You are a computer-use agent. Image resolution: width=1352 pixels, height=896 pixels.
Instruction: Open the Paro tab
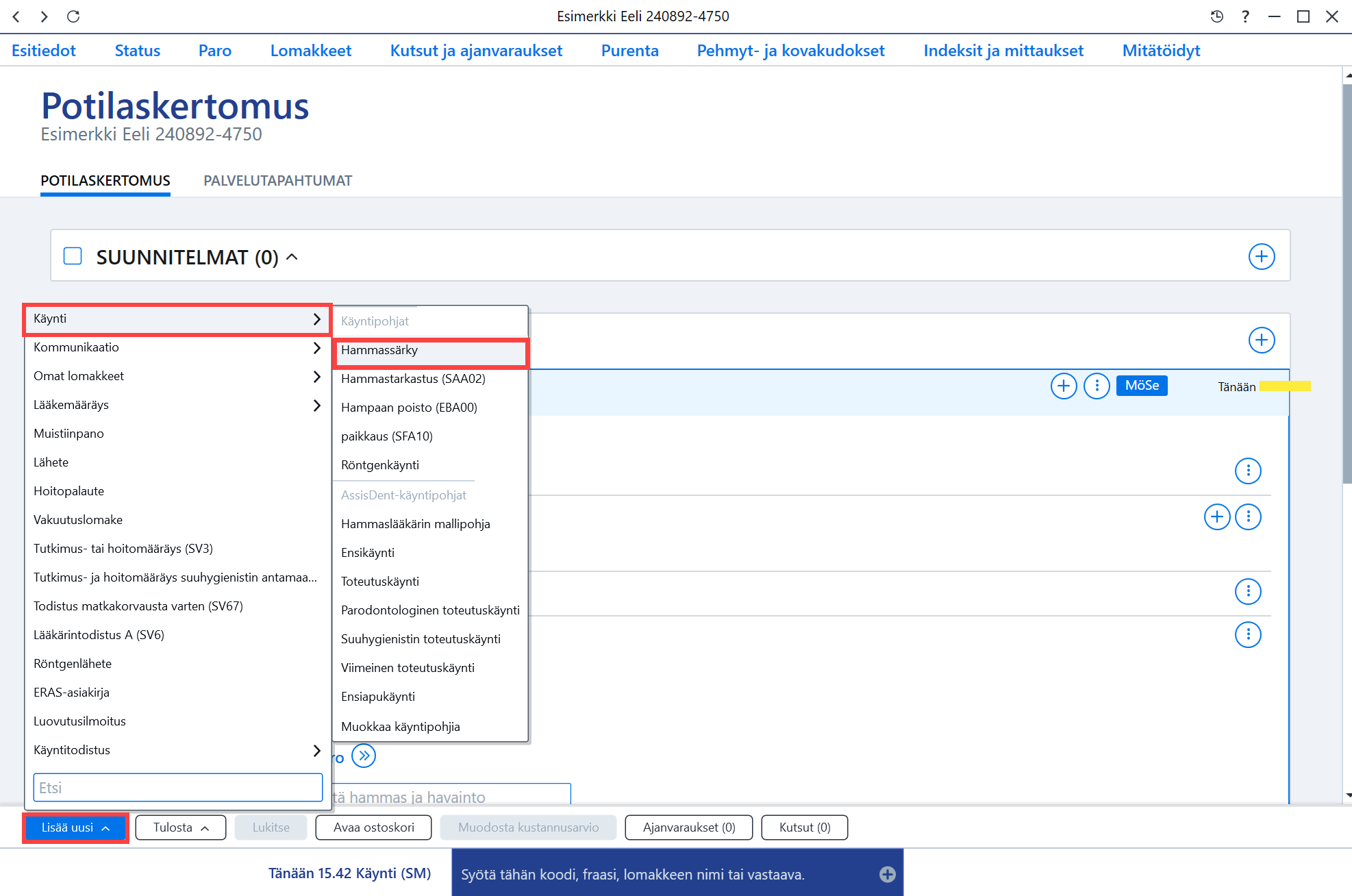(x=215, y=51)
